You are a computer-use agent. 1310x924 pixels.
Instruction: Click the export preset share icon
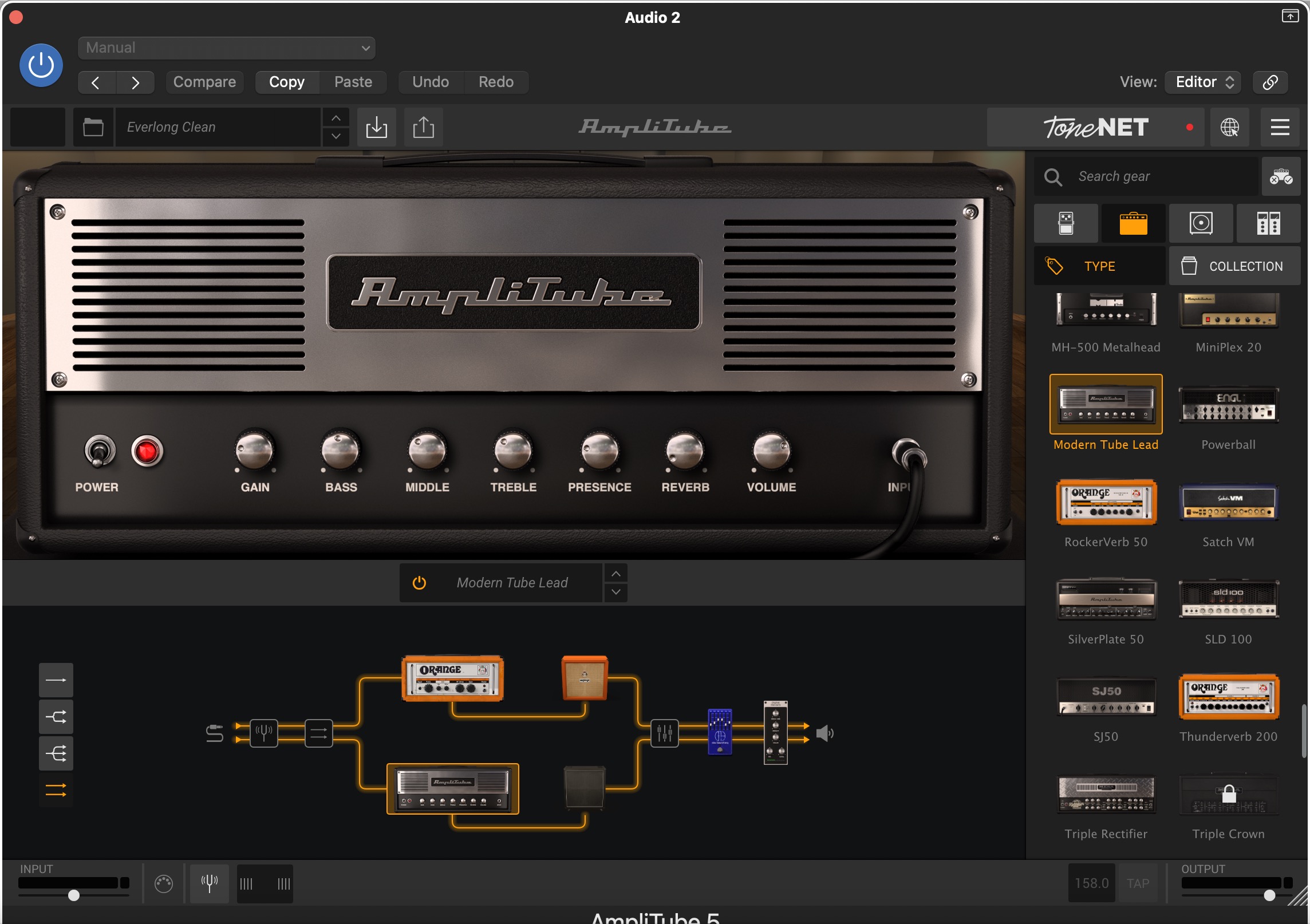point(423,127)
